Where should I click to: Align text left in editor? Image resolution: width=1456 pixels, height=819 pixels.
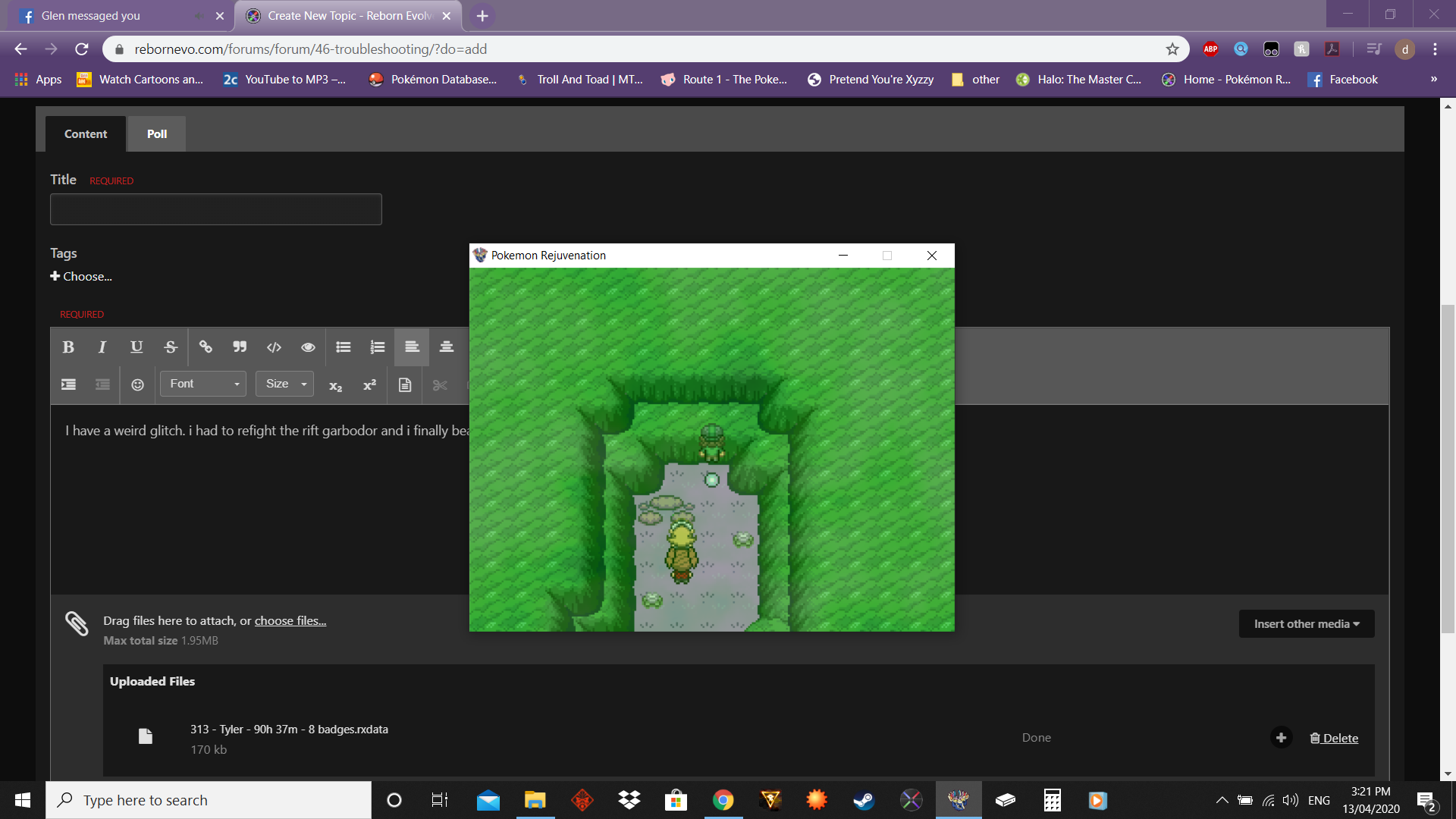pyautogui.click(x=412, y=347)
